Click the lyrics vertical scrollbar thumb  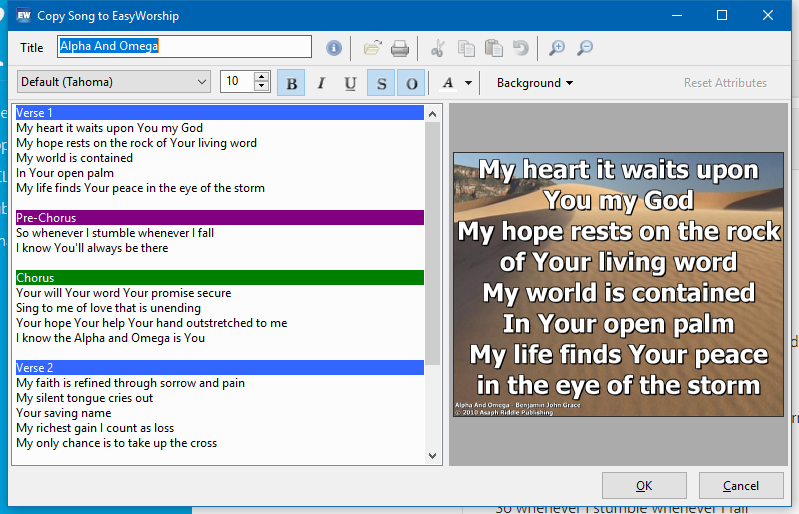tap(433, 244)
